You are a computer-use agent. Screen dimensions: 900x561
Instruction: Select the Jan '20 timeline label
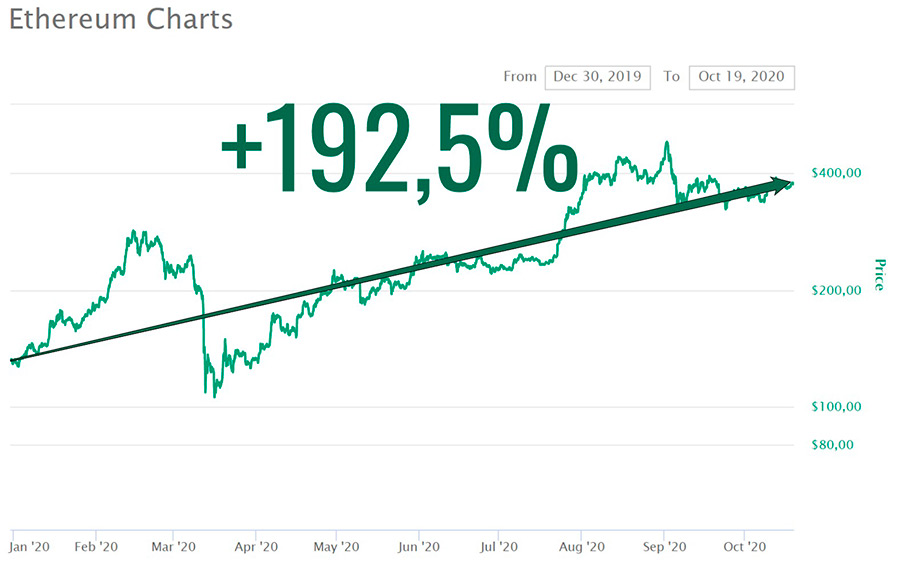29,547
